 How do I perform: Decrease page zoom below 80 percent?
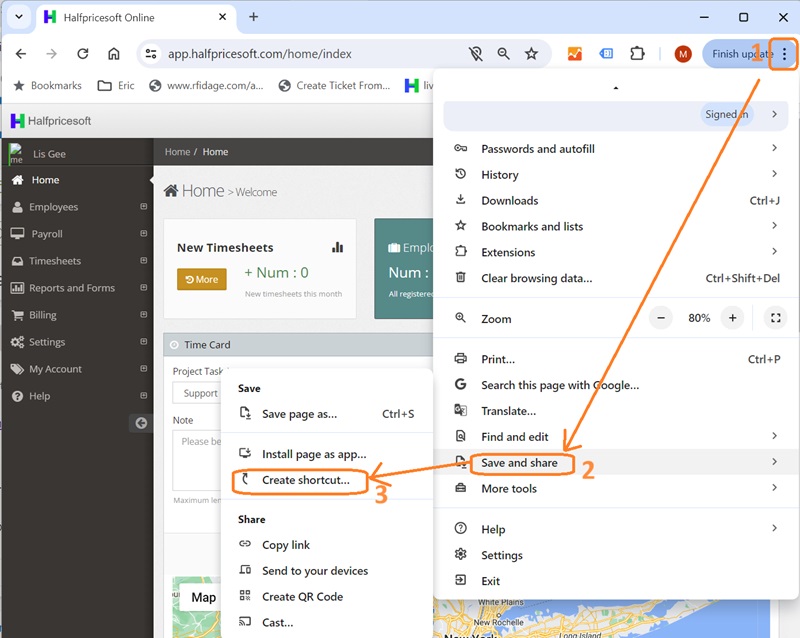point(660,317)
